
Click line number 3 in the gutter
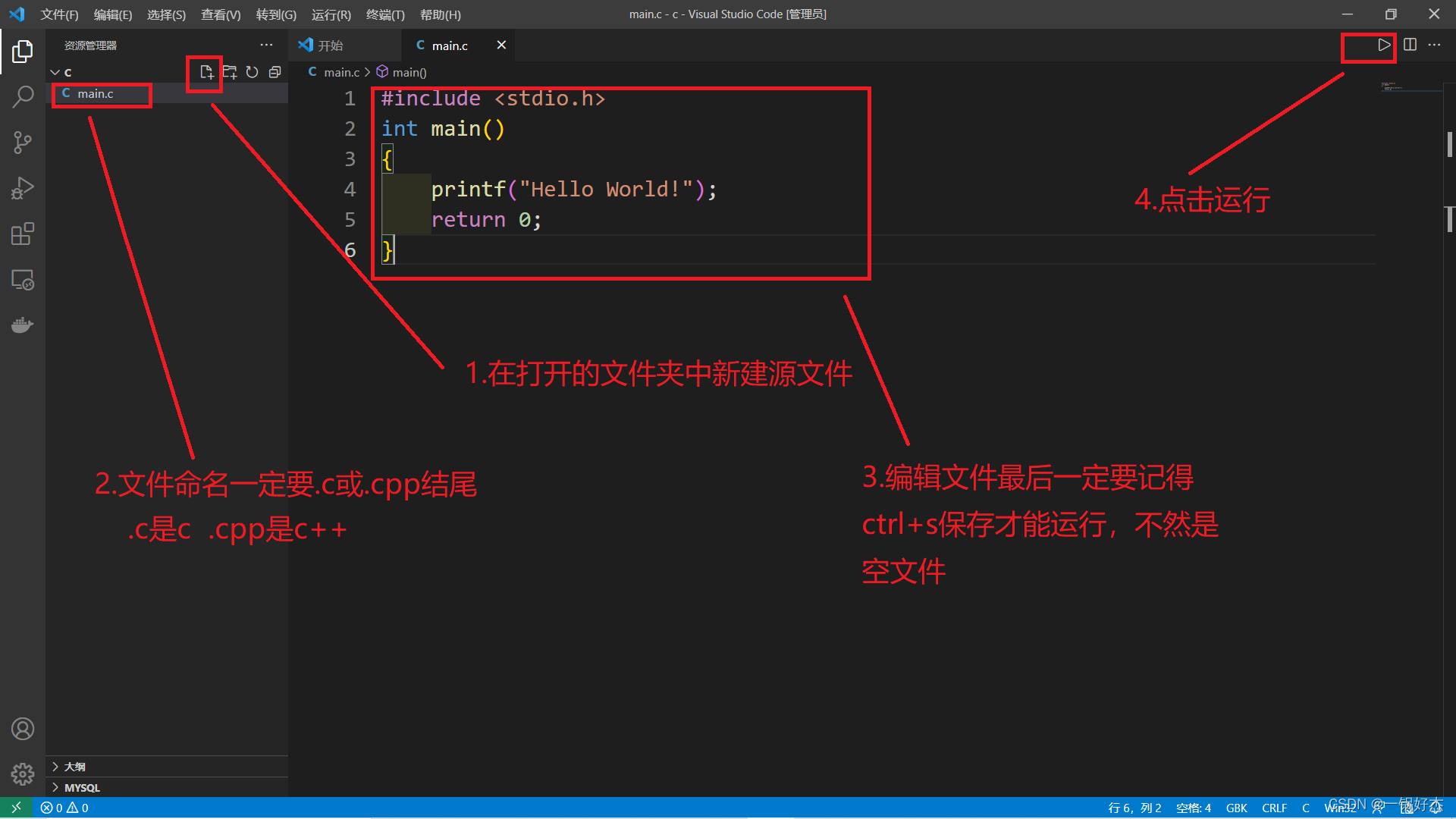tap(350, 159)
